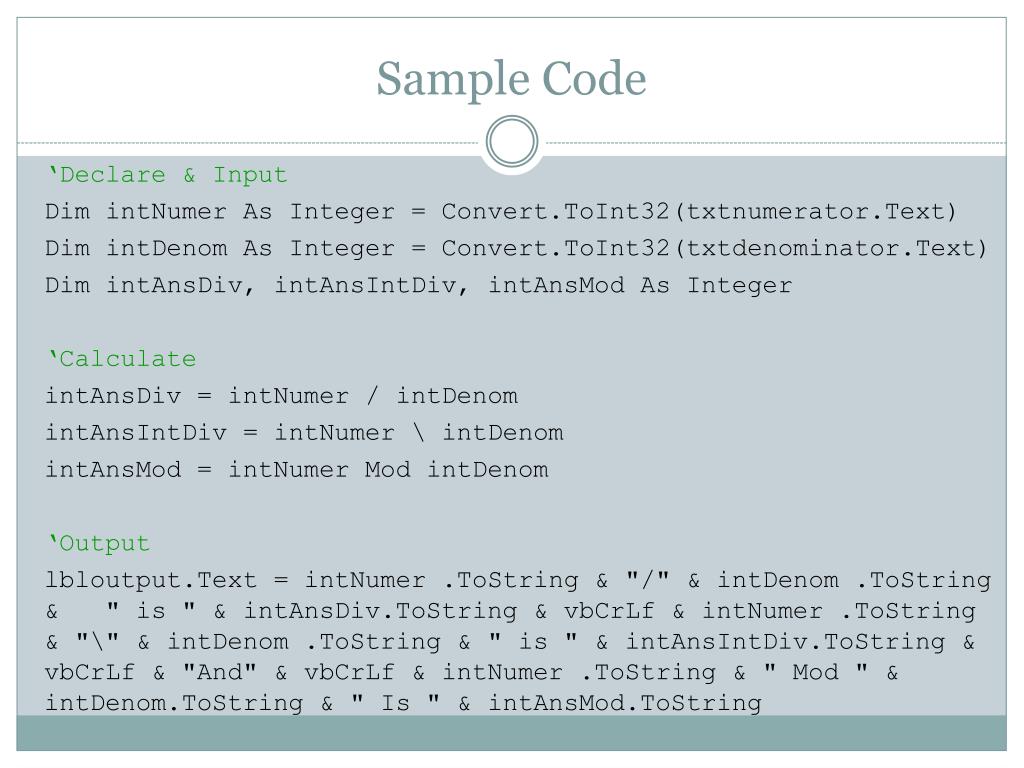
Task: Click the teal footer bar
Action: pyautogui.click(x=511, y=733)
